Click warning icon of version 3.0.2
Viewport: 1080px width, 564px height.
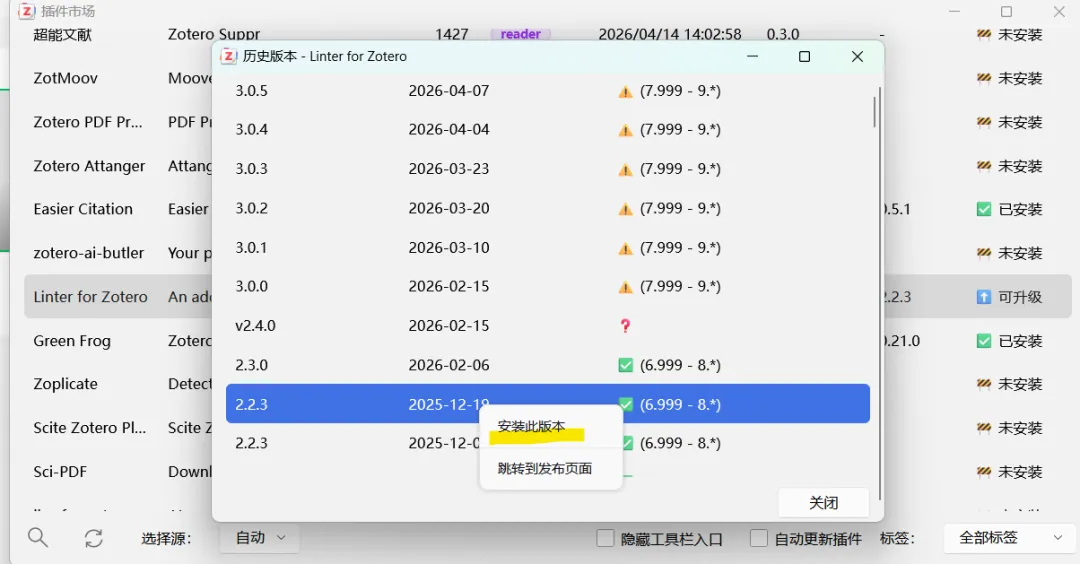tap(625, 209)
